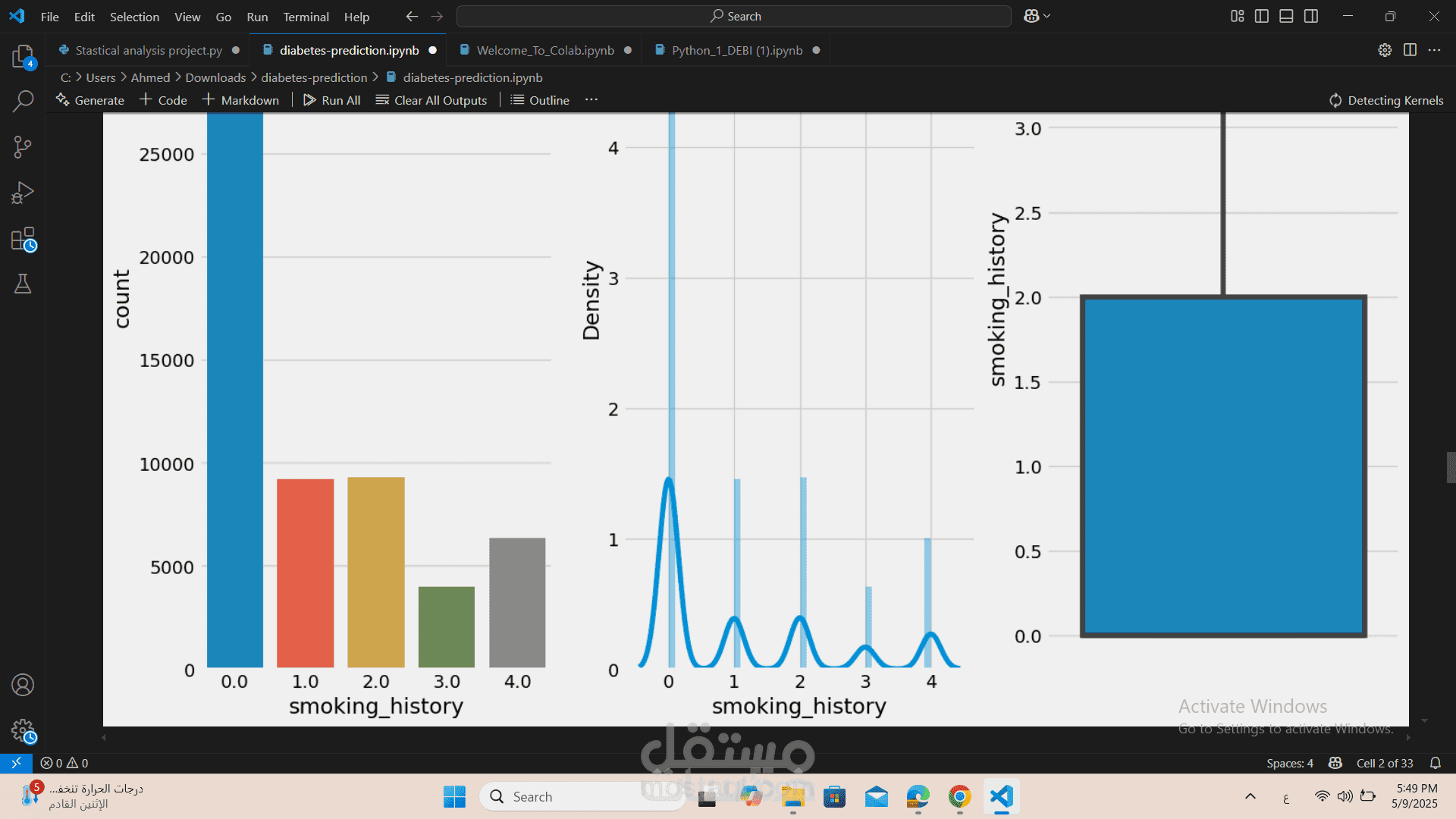1456x819 pixels.
Task: Click the command center Search field
Action: pyautogui.click(x=734, y=16)
